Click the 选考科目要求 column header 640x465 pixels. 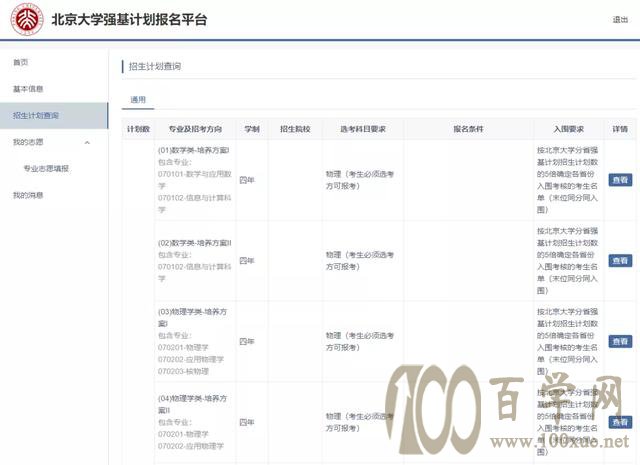(363, 129)
